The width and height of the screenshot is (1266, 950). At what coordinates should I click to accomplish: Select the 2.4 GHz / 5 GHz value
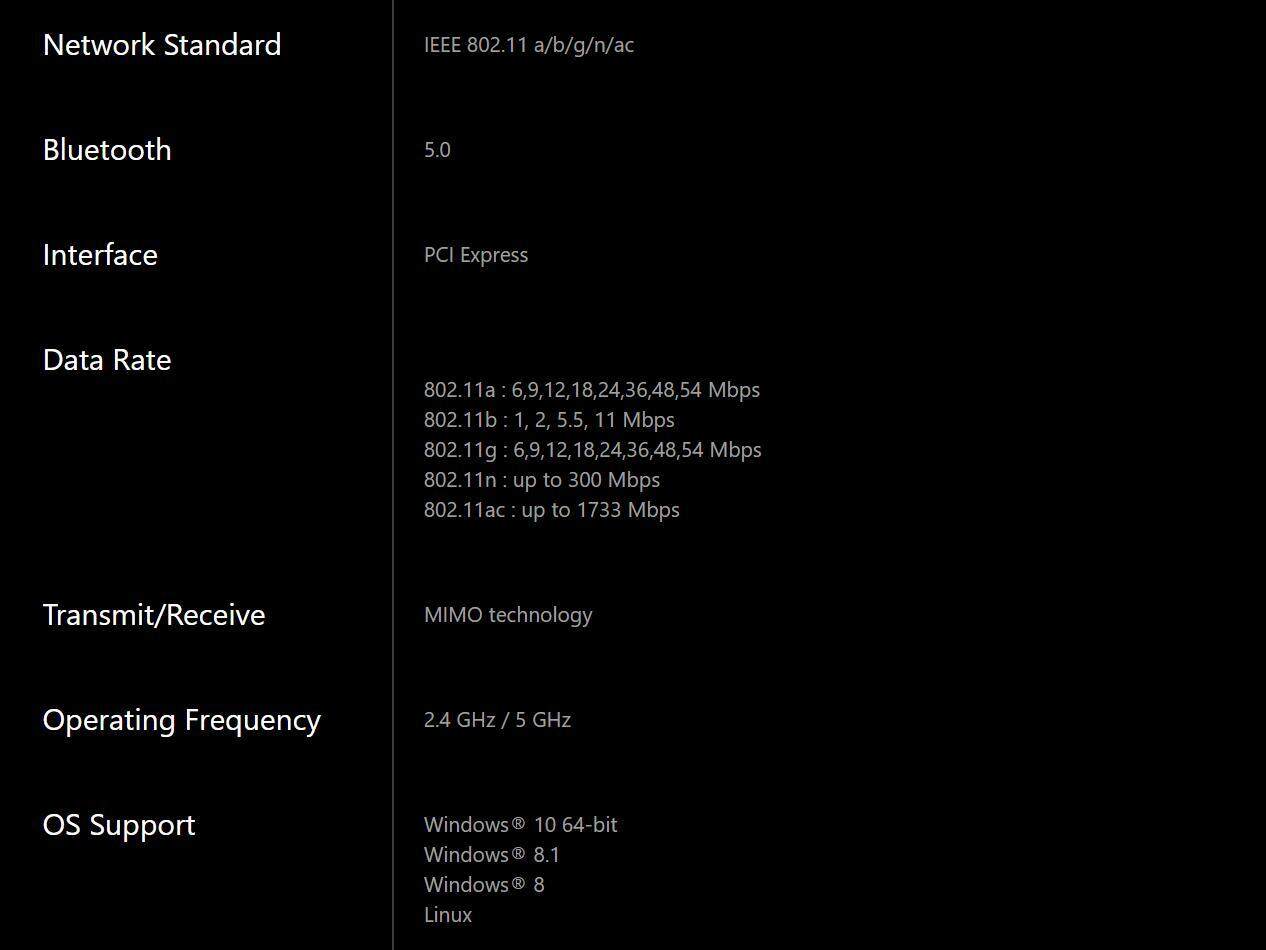[497, 720]
